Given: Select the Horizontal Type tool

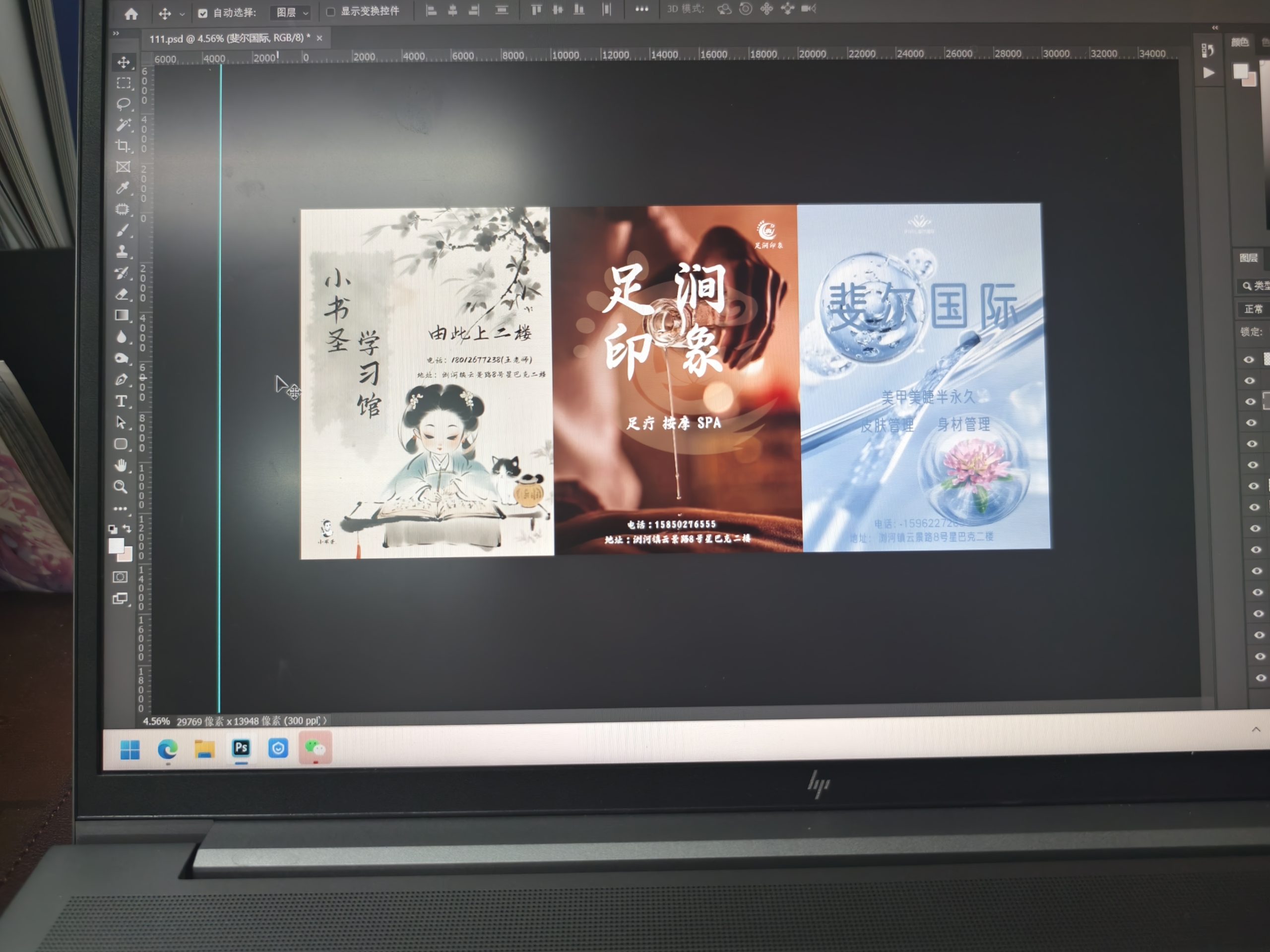Looking at the screenshot, I should 121,401.
